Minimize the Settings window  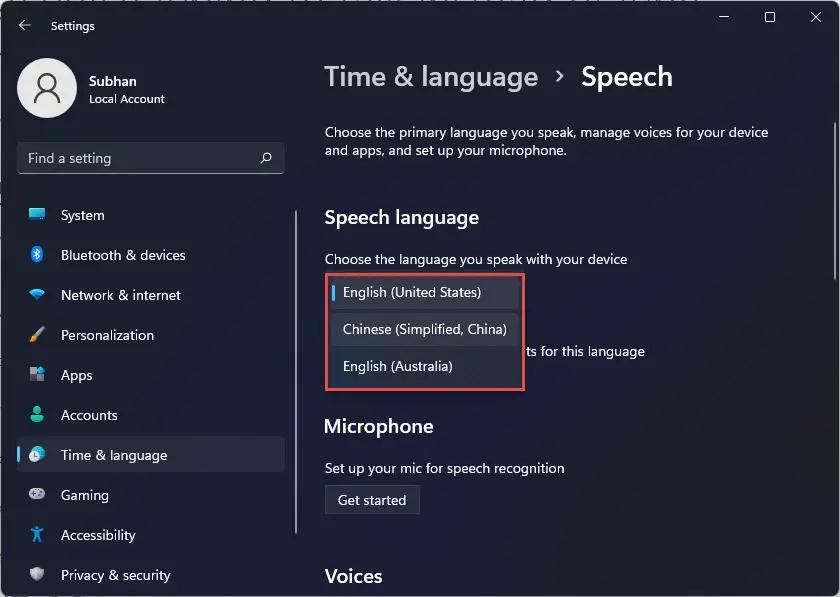point(724,17)
